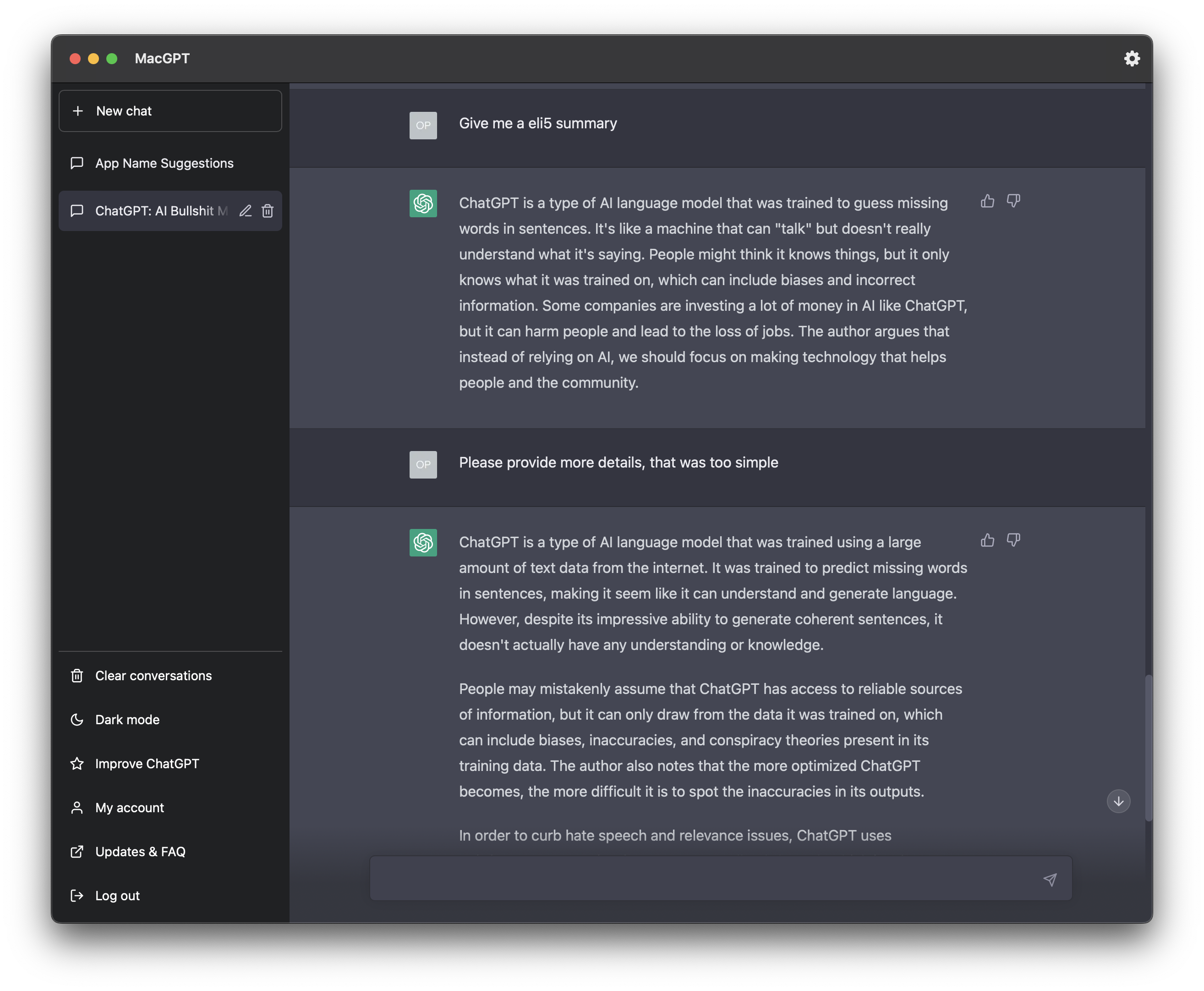
Task: Thumbs down the detailed summary response
Action: (1013, 540)
